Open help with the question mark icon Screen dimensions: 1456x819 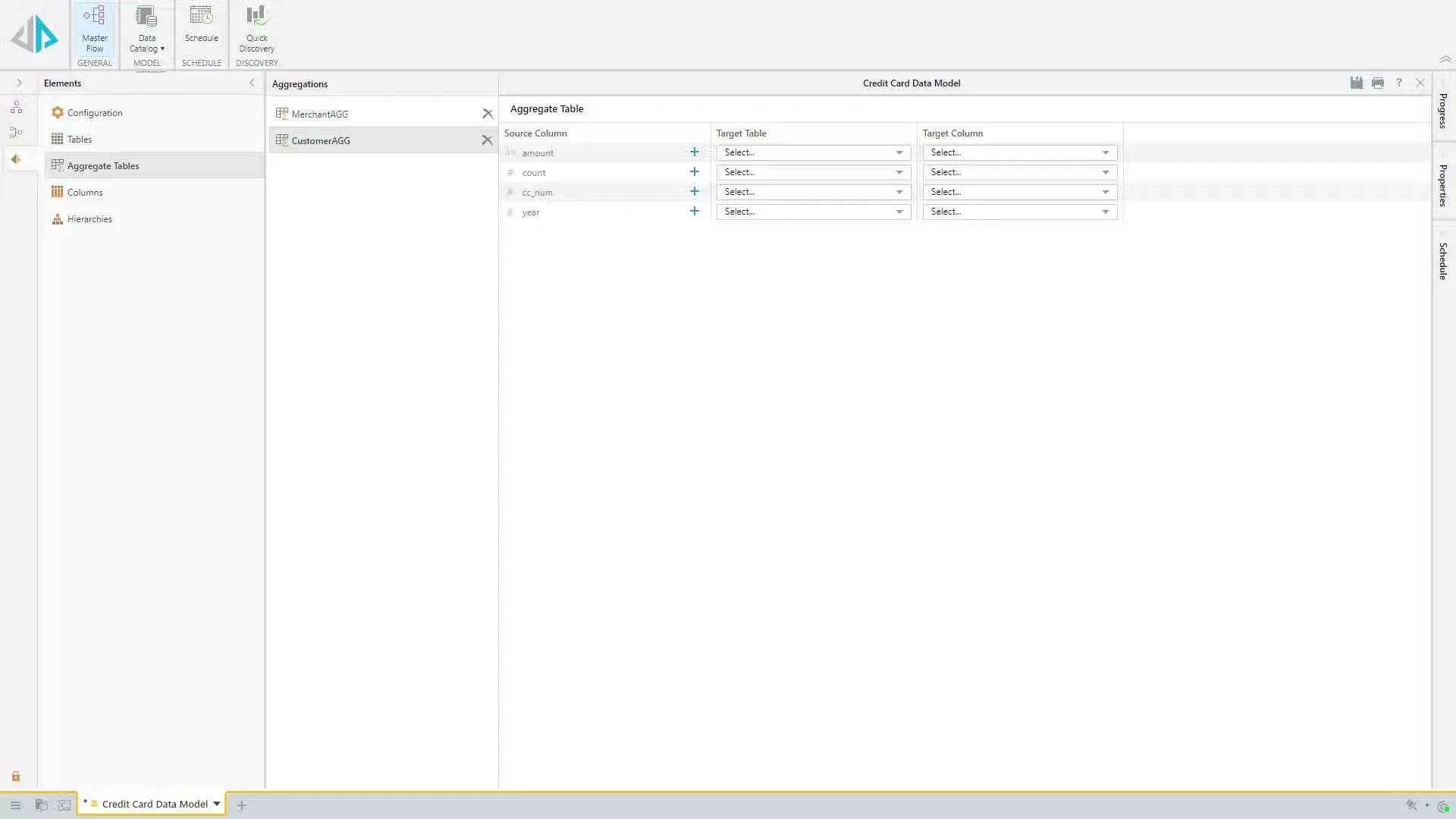1398,83
